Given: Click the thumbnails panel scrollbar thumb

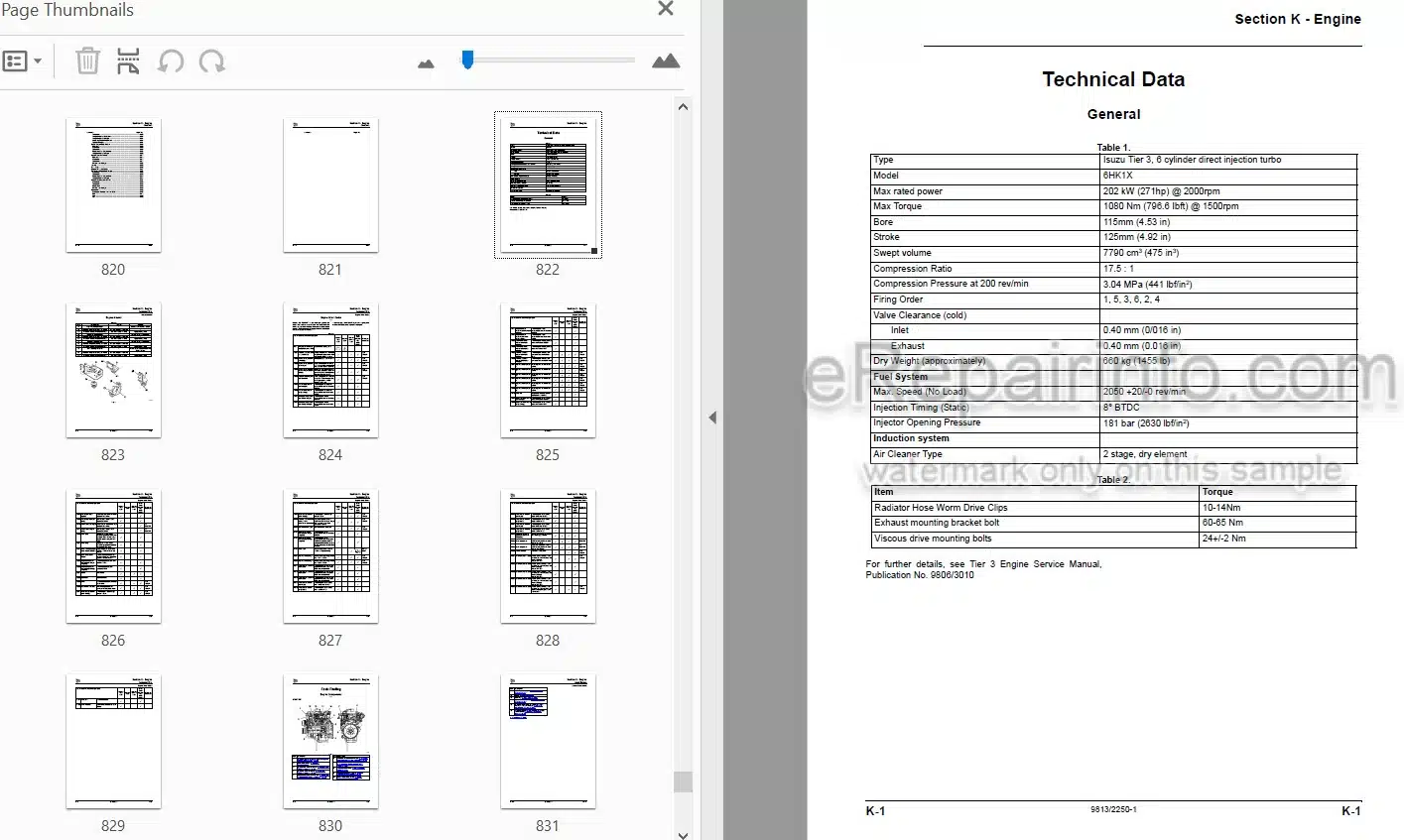Looking at the screenshot, I should [683, 781].
